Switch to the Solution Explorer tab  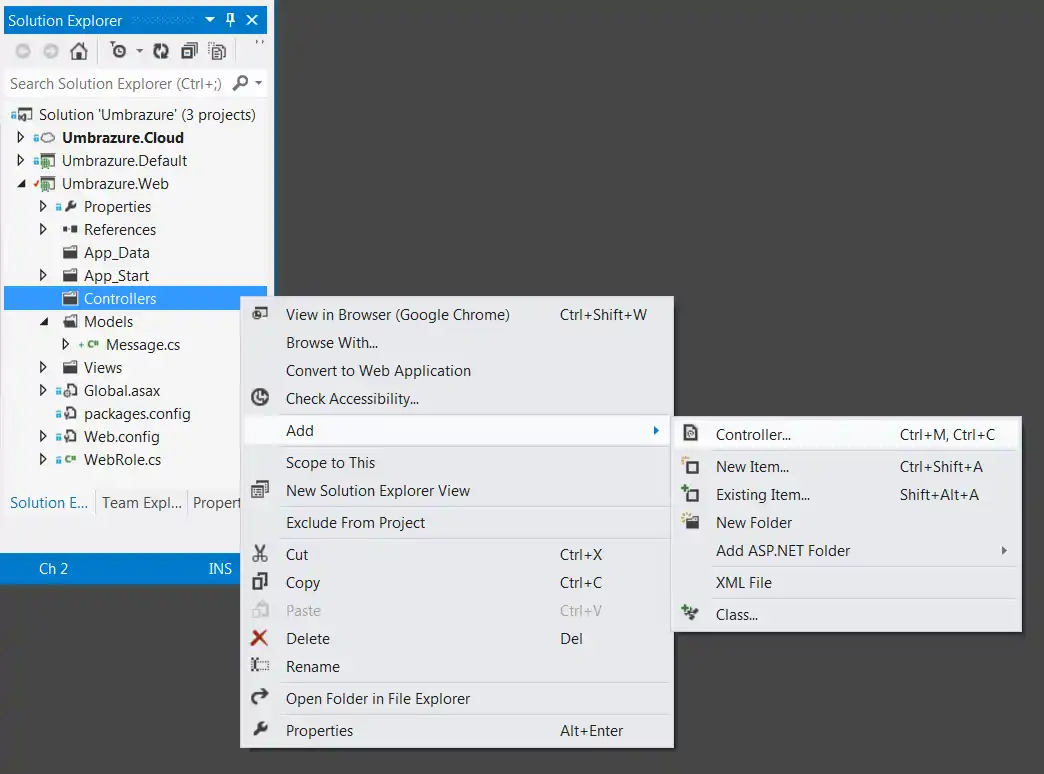coord(49,503)
